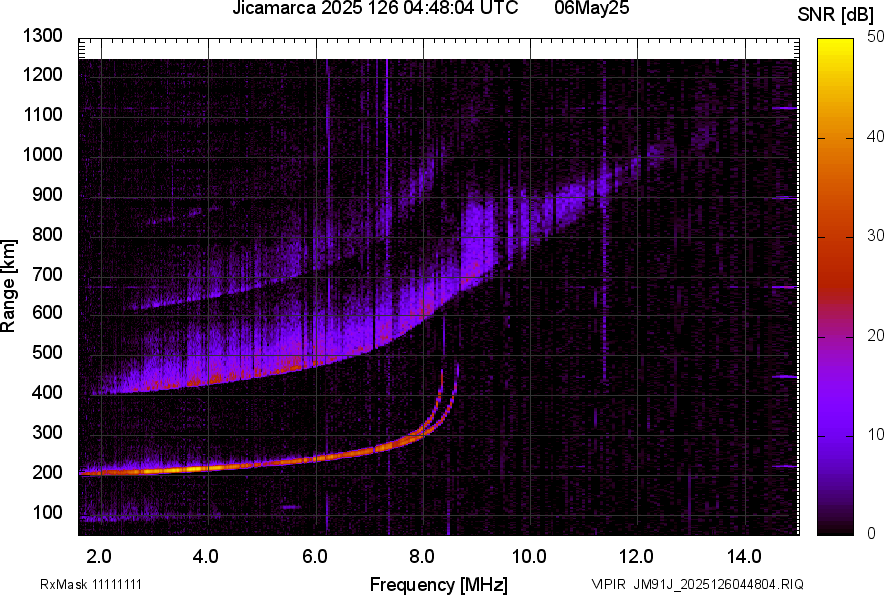Click the SNR colorbar gradient
The width and height of the screenshot is (884, 595).
[836, 287]
